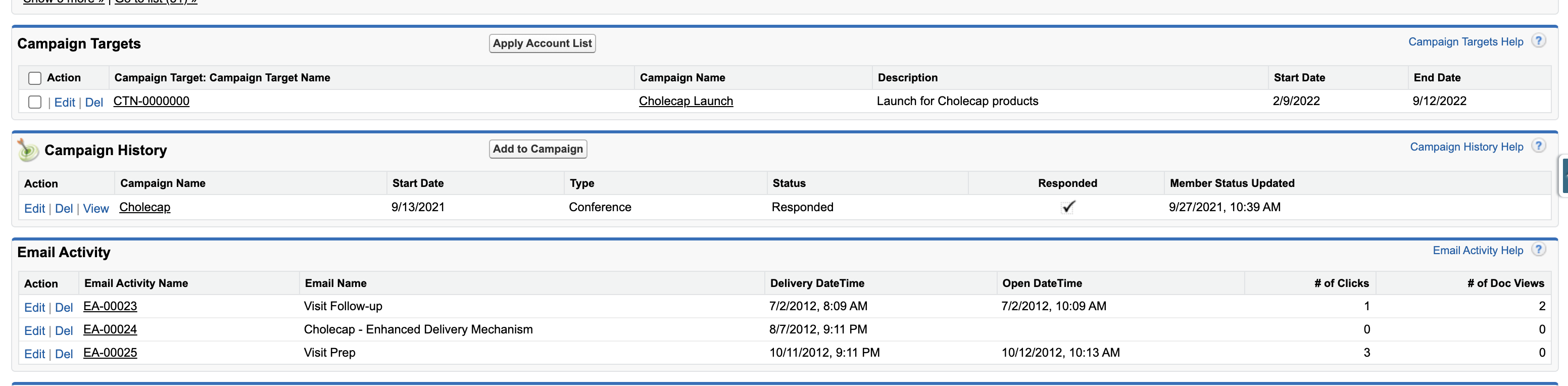Viewport: 1568px width, 386px height.
Task: Expand the collapsed side panel handle
Action: pos(1563,175)
